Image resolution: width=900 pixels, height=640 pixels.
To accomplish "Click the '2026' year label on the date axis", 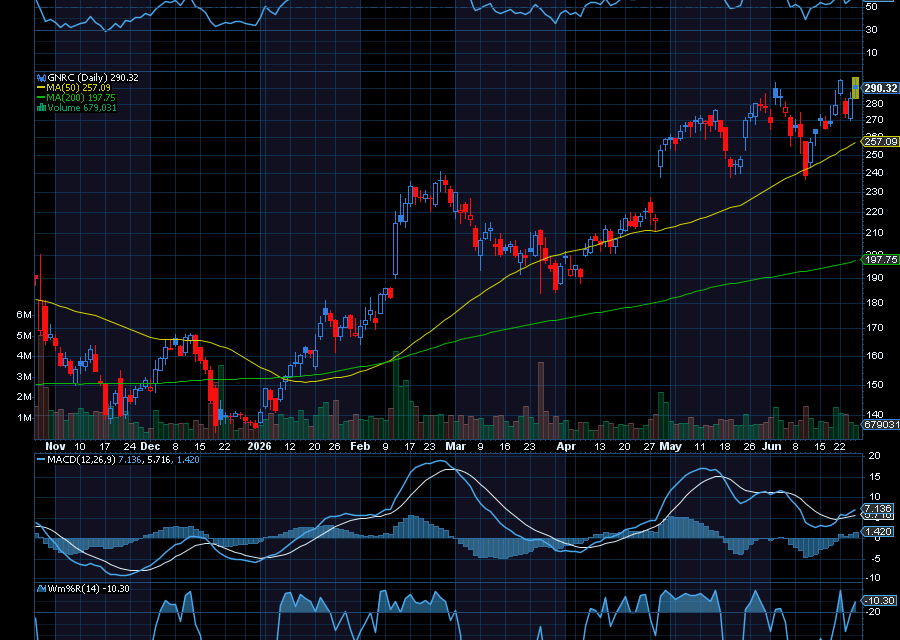I will 259,447.
